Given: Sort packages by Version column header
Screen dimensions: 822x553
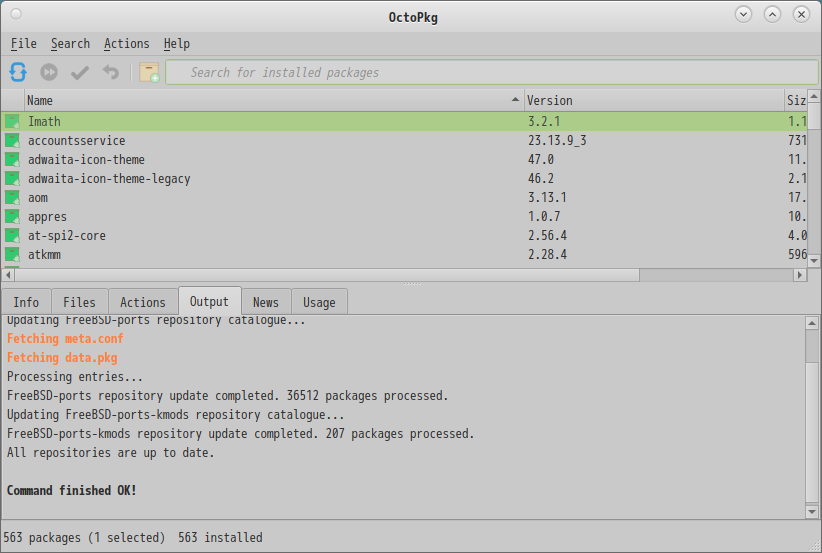Looking at the screenshot, I should pyautogui.click(x=654, y=100).
